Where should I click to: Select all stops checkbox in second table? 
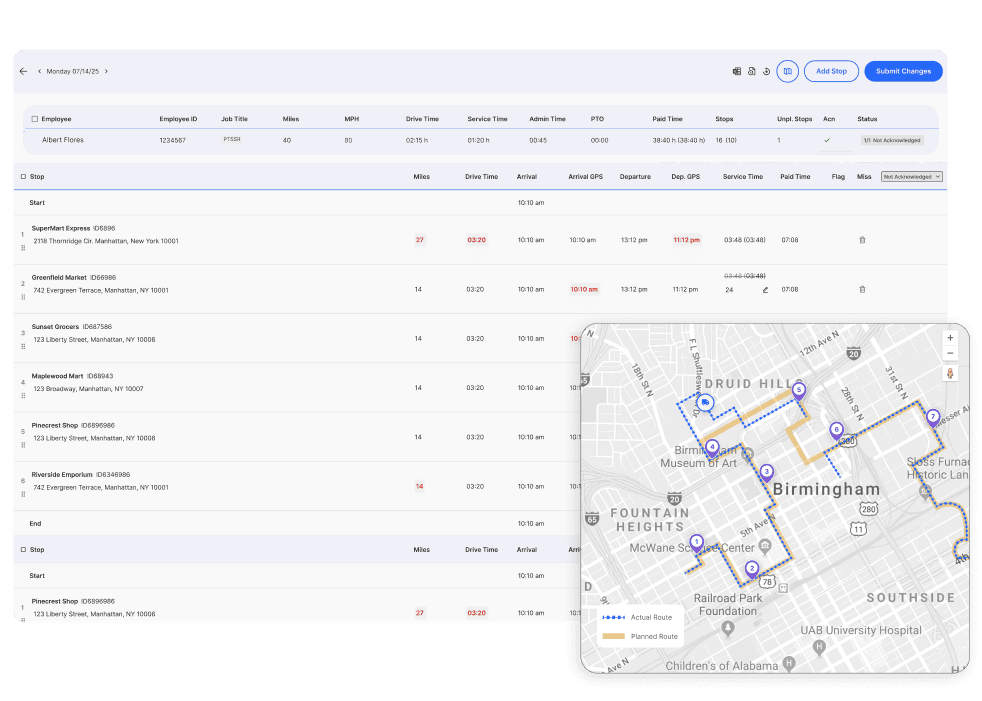pos(23,549)
